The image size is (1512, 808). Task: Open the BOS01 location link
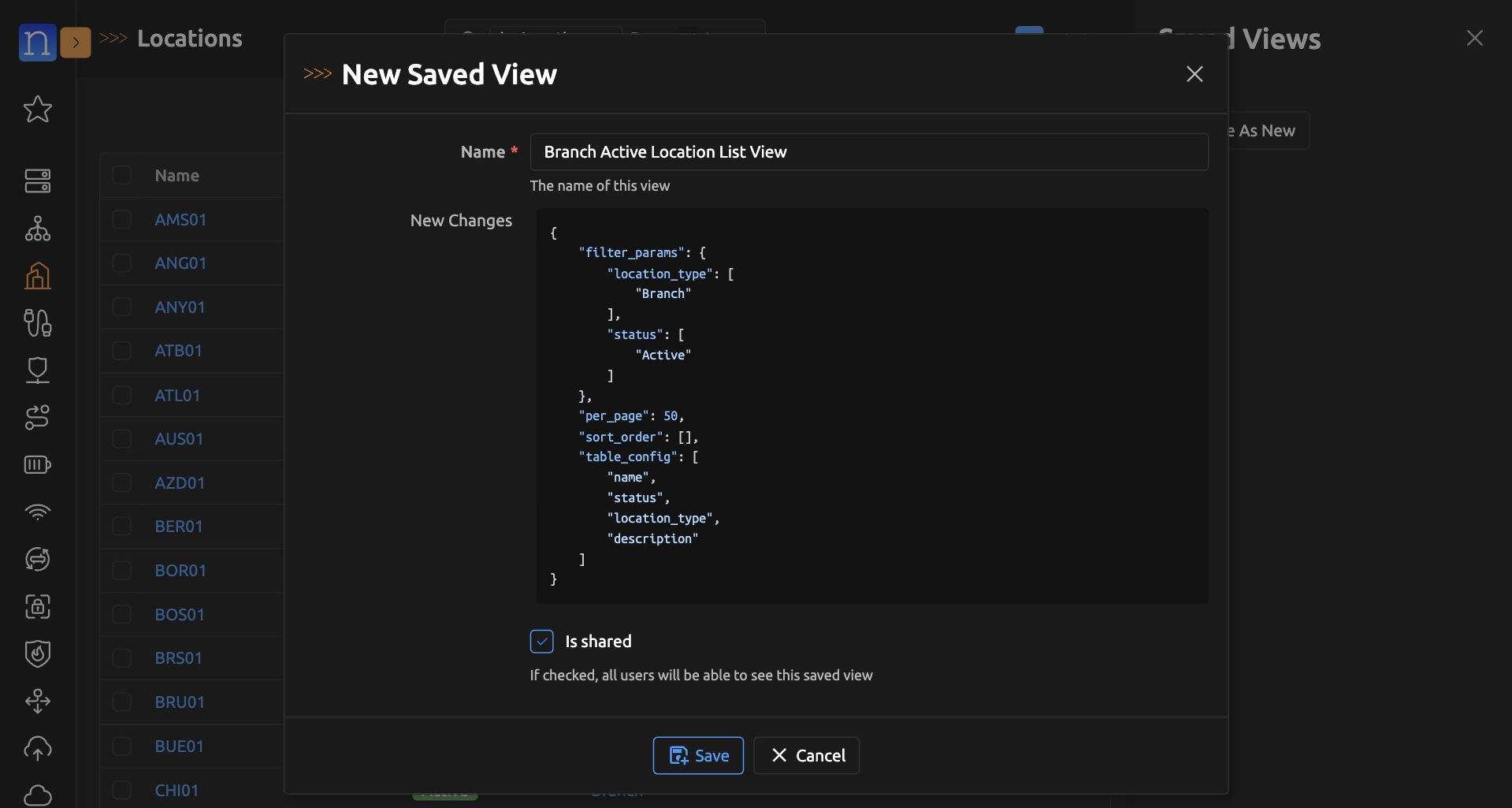(x=180, y=615)
